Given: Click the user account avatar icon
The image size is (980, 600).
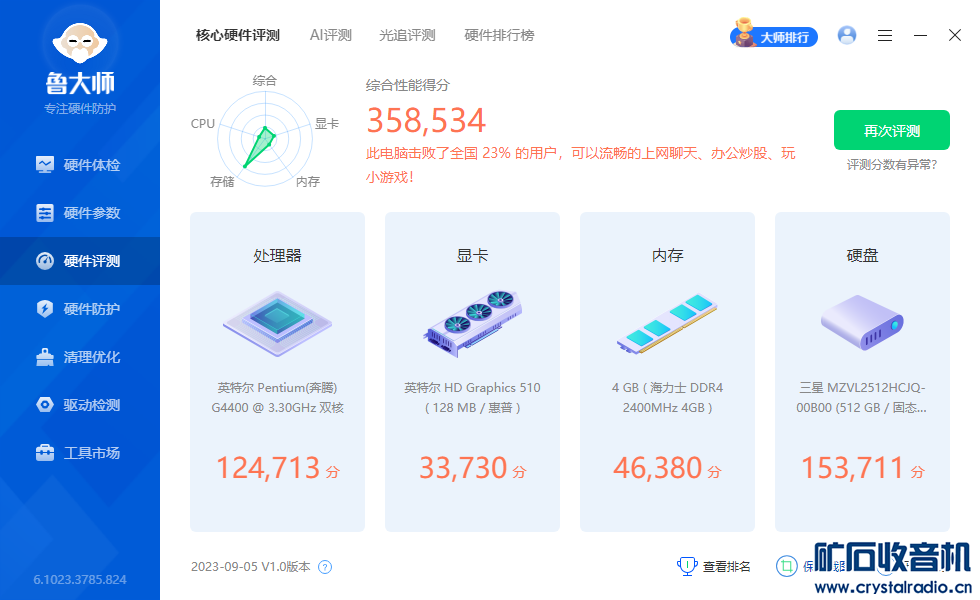Looking at the screenshot, I should (847, 35).
